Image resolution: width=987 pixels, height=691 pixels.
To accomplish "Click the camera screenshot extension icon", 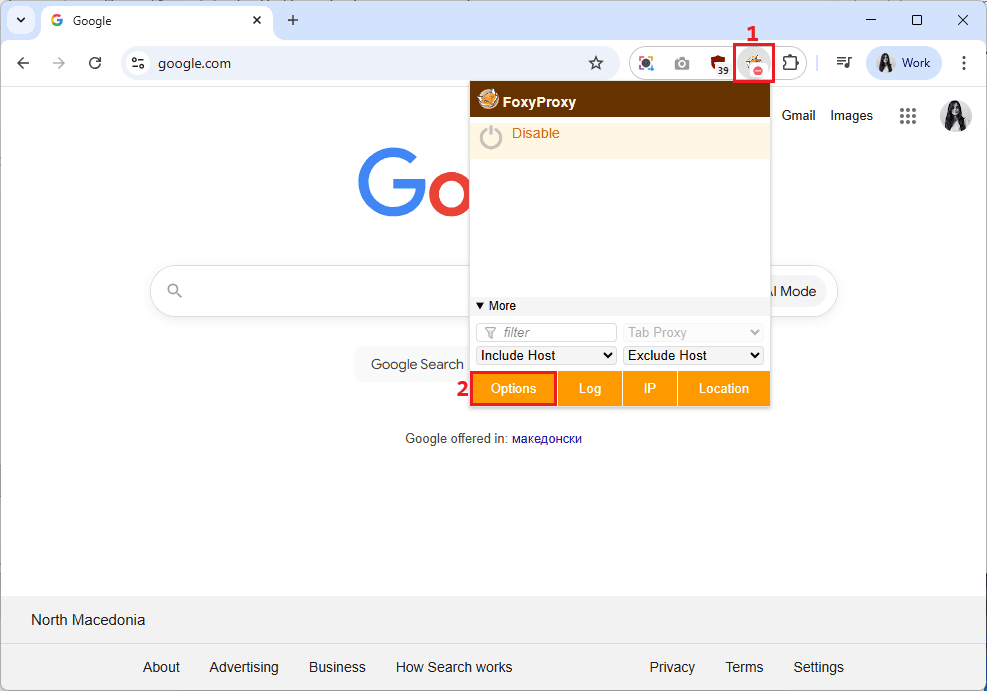I will coord(682,63).
